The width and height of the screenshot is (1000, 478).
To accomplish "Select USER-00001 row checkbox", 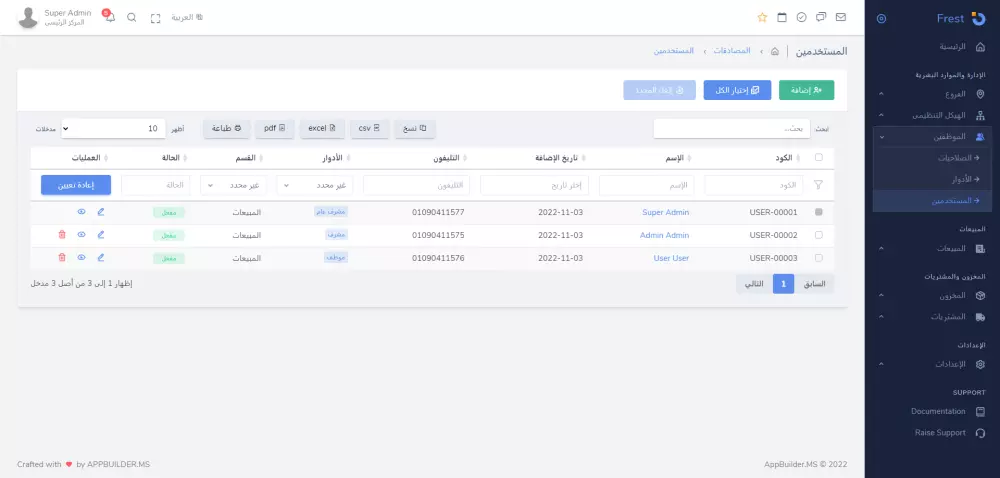I will click(819, 212).
